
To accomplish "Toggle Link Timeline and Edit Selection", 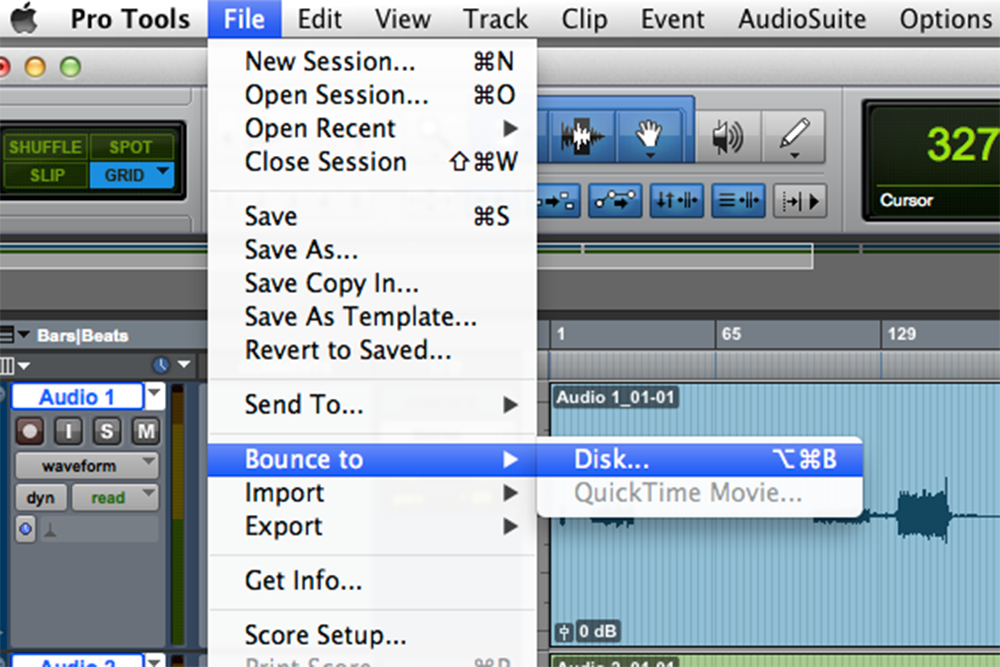I will 676,202.
